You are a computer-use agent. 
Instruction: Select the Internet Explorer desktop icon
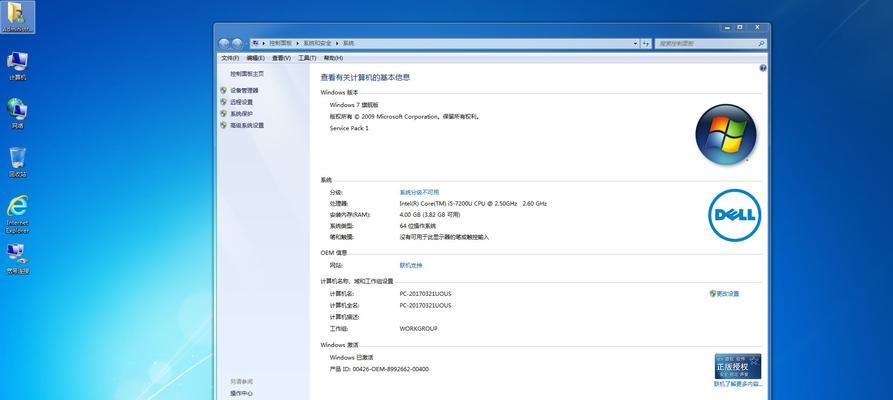[x=17, y=214]
